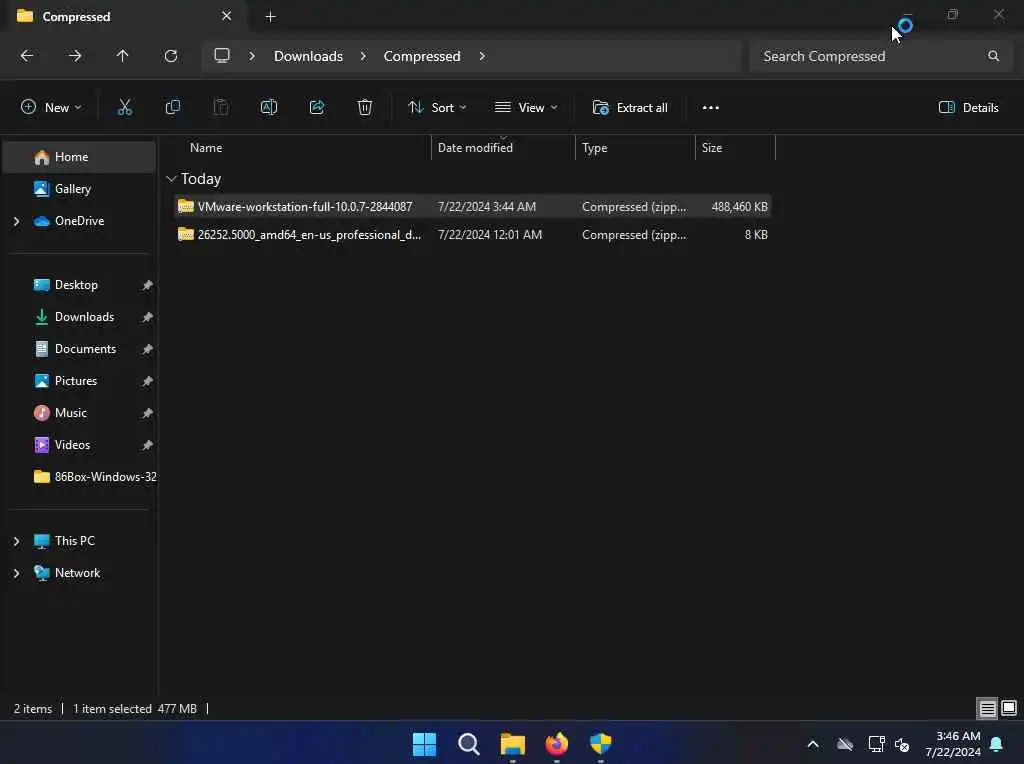Click the muted volume tray icon
This screenshot has height=764, width=1024.
pos(903,744)
